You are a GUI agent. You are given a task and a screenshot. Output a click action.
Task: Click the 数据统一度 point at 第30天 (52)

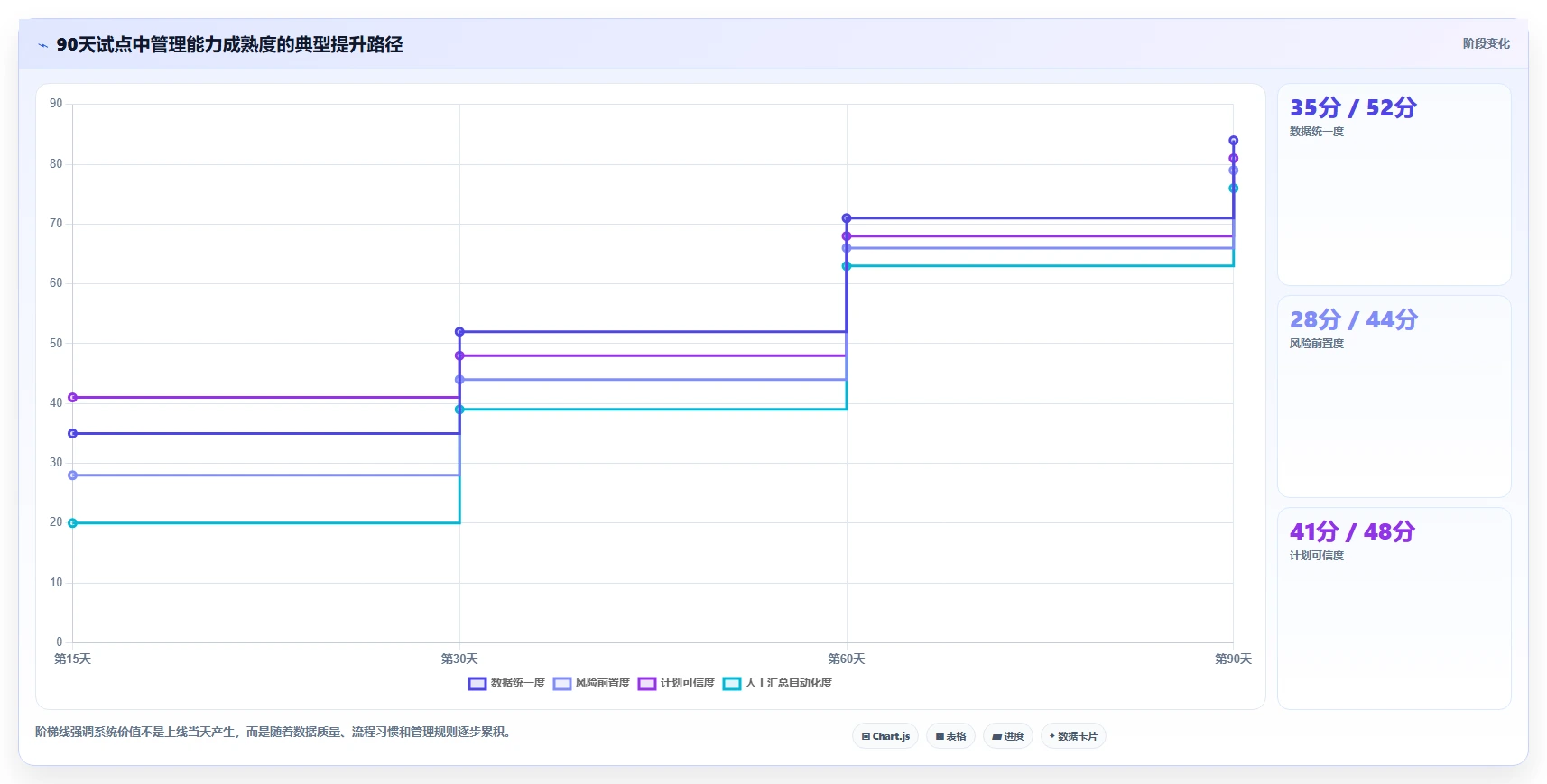(x=459, y=332)
